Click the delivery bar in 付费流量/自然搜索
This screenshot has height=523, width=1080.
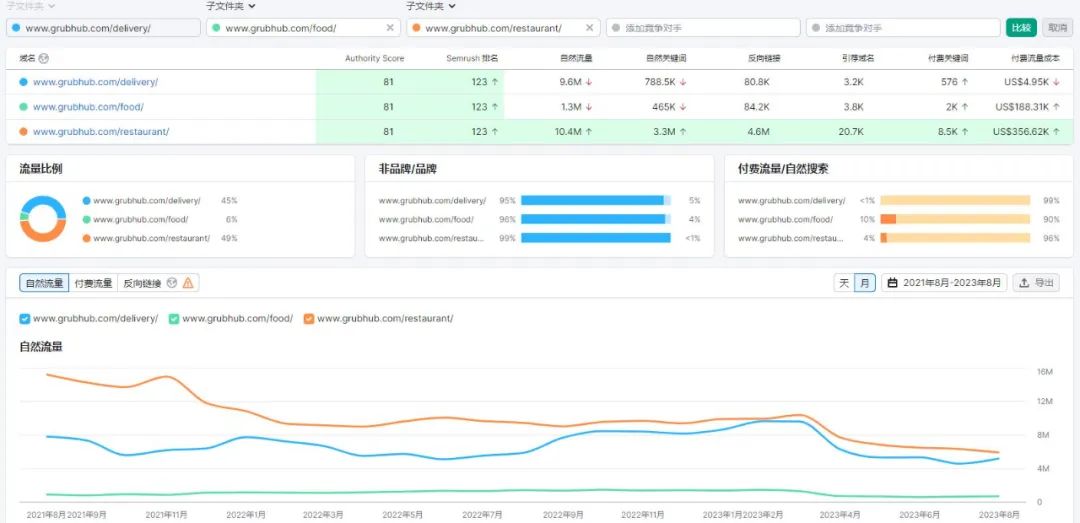[x=955, y=201]
